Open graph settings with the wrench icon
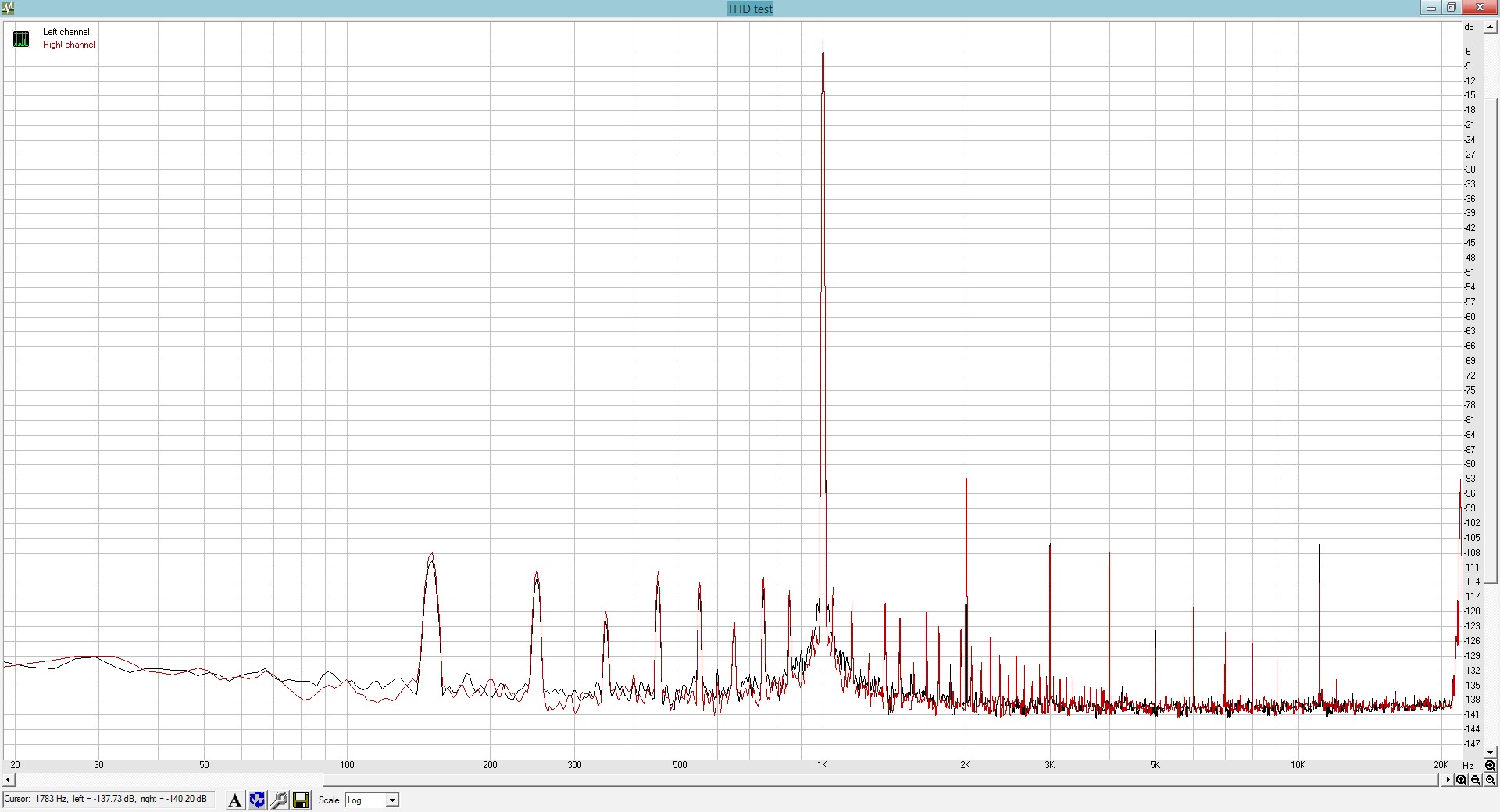This screenshot has width=1500, height=812. pos(279,800)
